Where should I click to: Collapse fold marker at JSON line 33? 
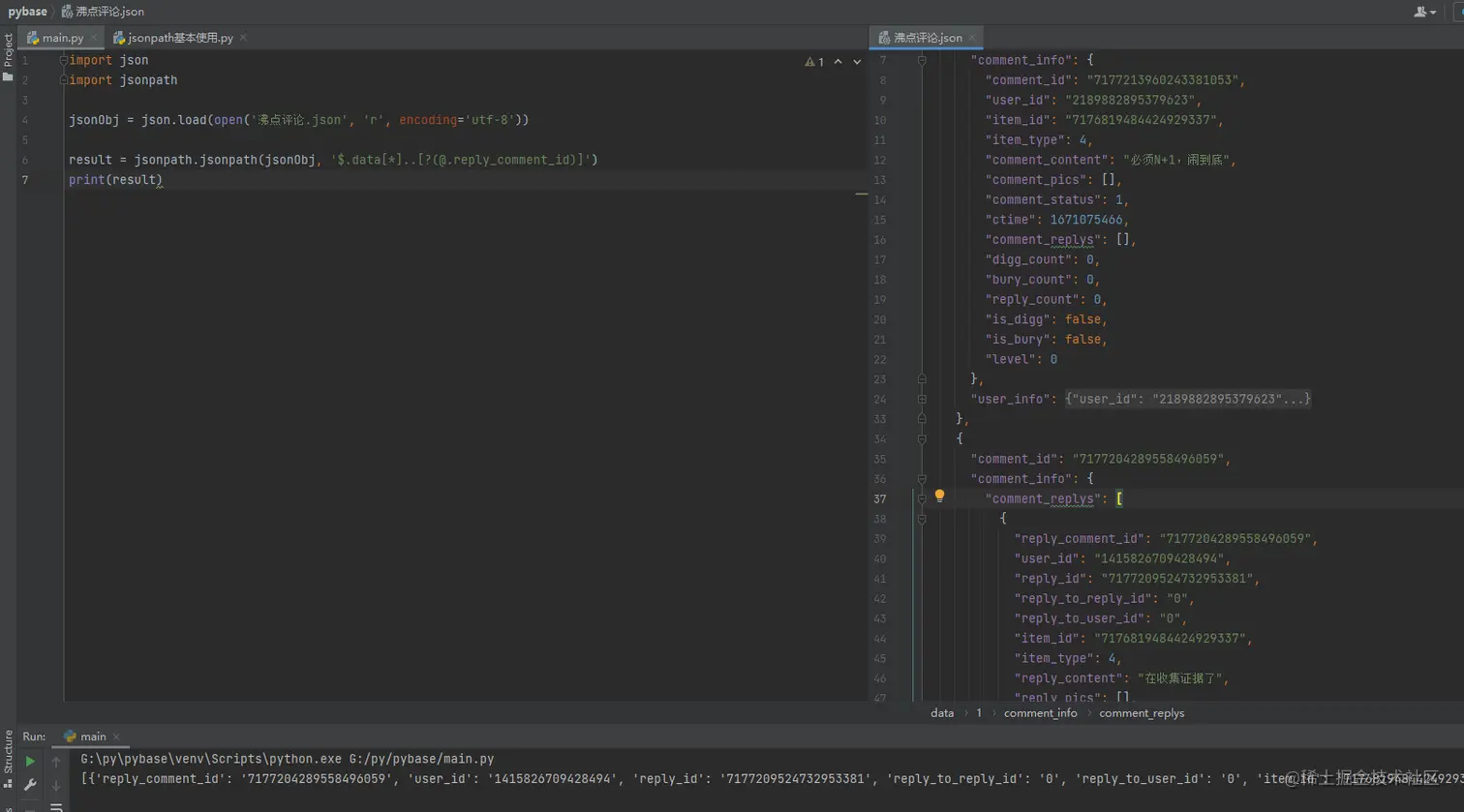922,419
